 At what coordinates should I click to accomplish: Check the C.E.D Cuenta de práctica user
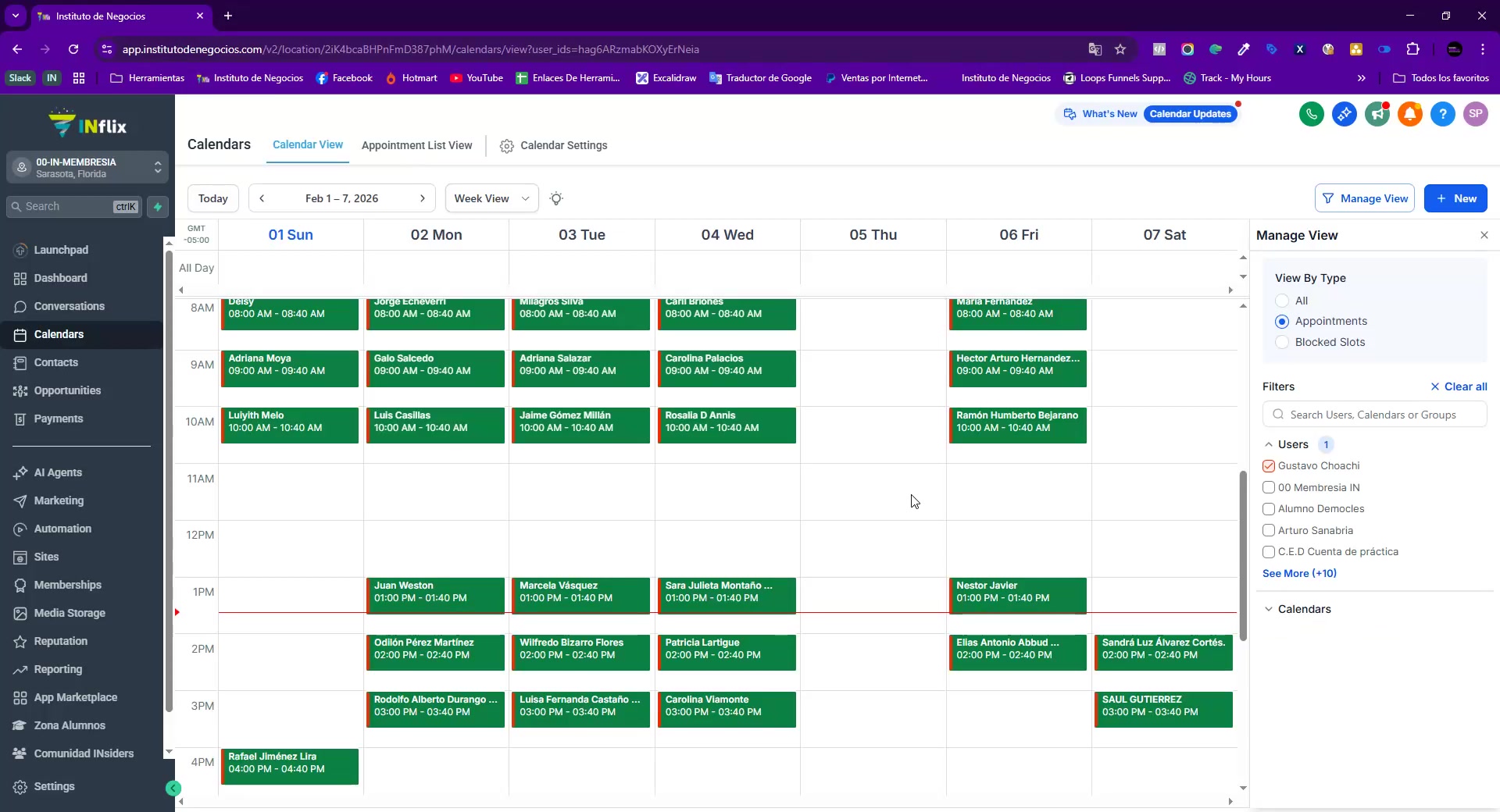(1269, 552)
